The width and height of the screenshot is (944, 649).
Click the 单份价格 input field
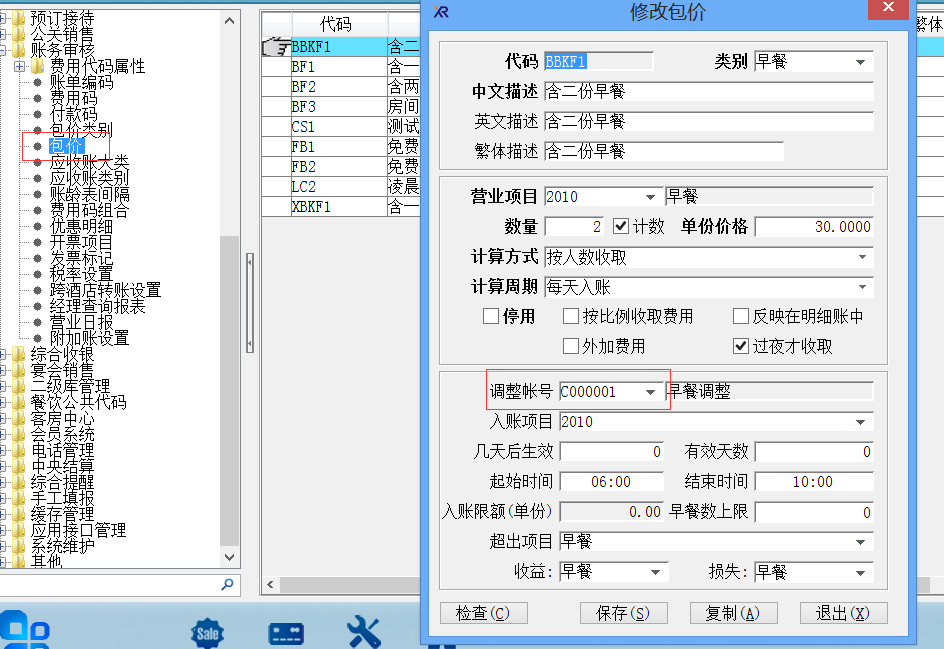814,227
